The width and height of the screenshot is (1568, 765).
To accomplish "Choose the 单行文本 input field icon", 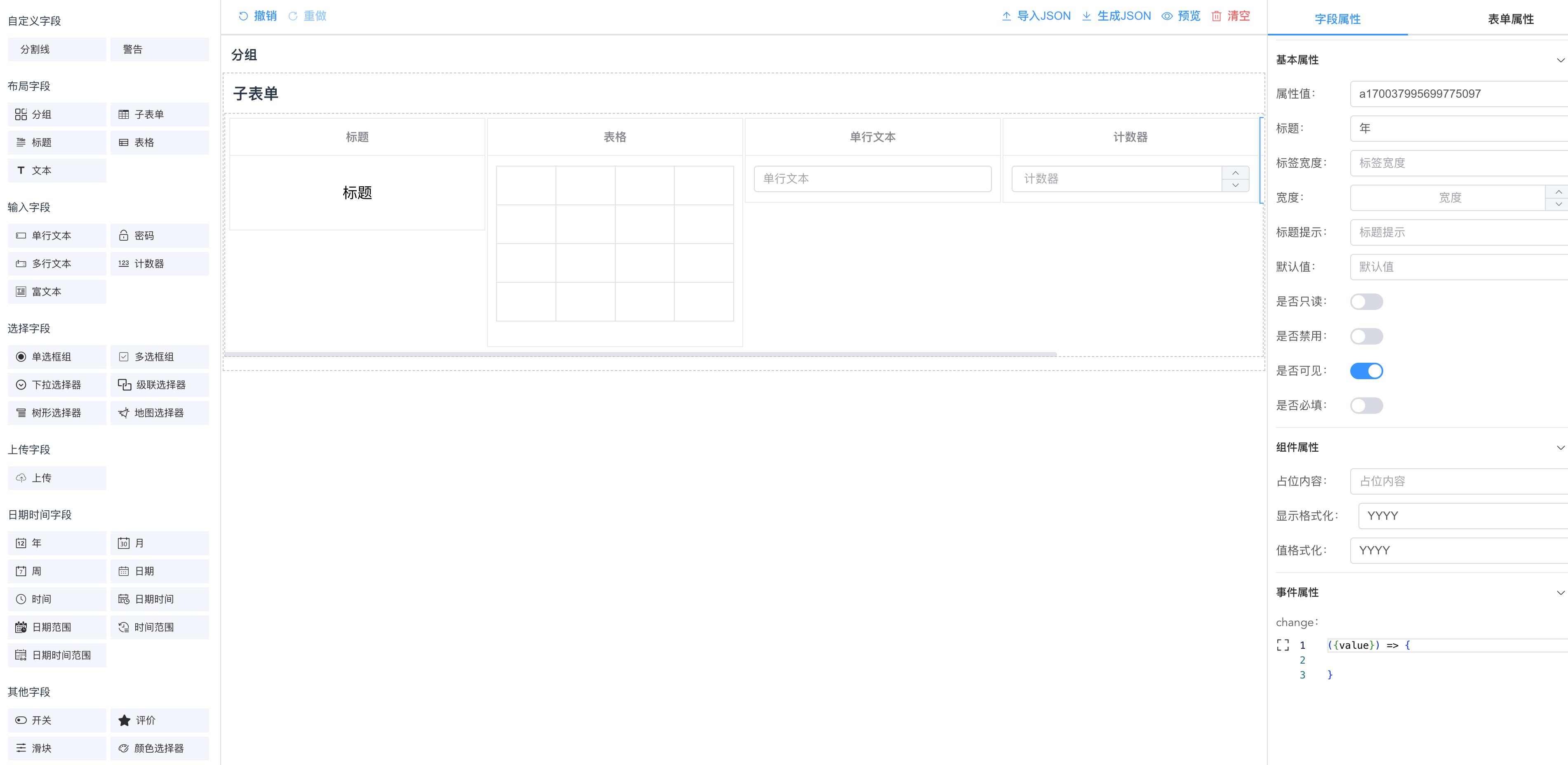I will [x=21, y=235].
